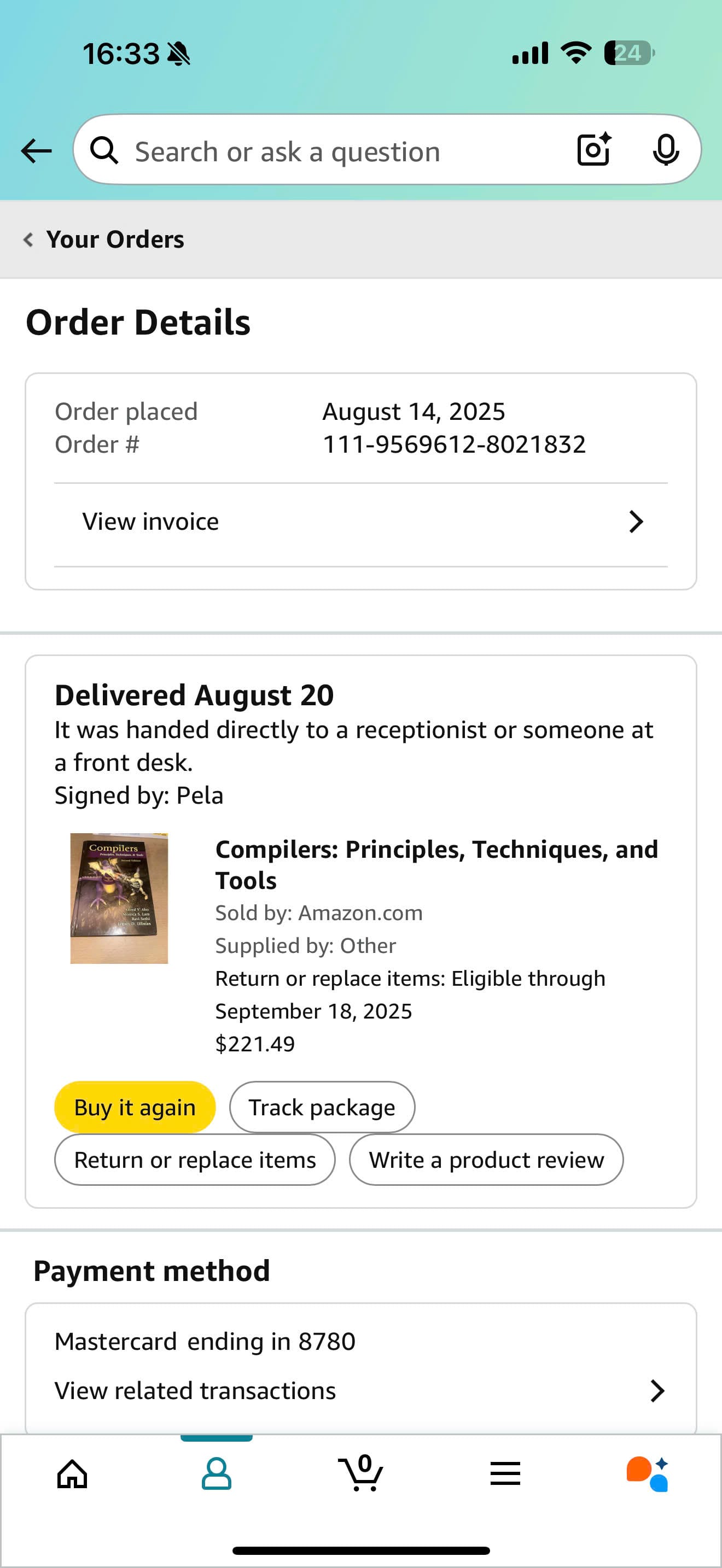Open the Compilers: Principles, Techniques, and Tools title
722x1568 pixels.
coord(436,864)
